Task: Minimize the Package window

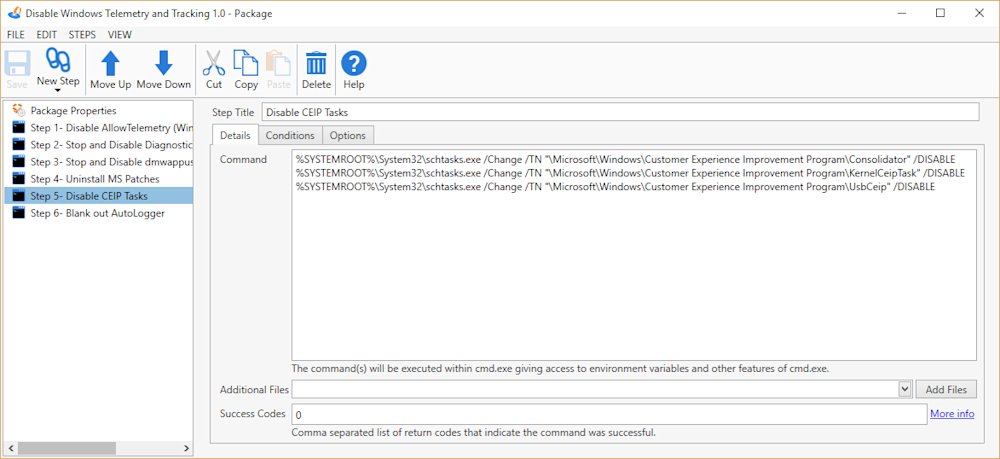Action: click(902, 13)
